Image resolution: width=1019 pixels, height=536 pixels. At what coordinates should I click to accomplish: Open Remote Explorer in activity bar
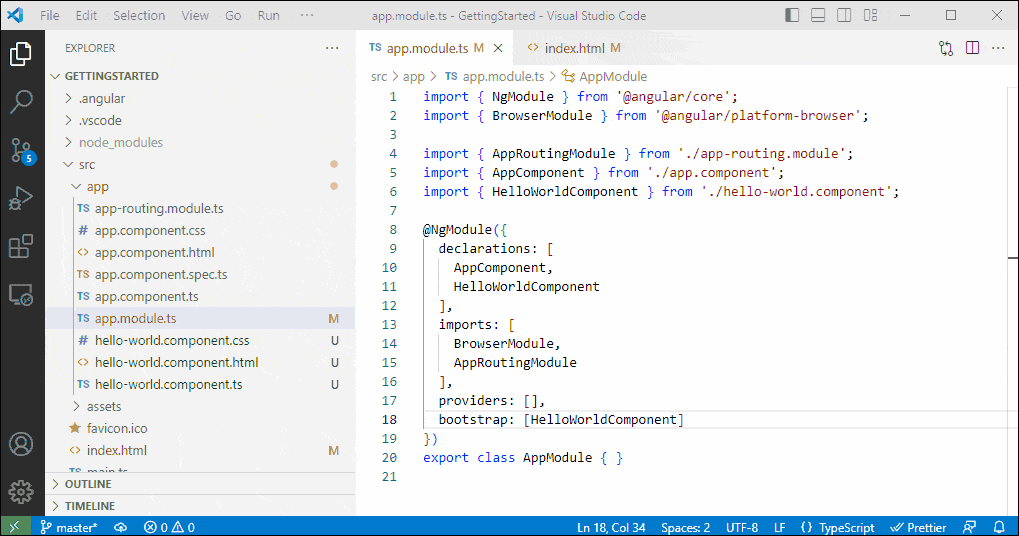pos(21,294)
